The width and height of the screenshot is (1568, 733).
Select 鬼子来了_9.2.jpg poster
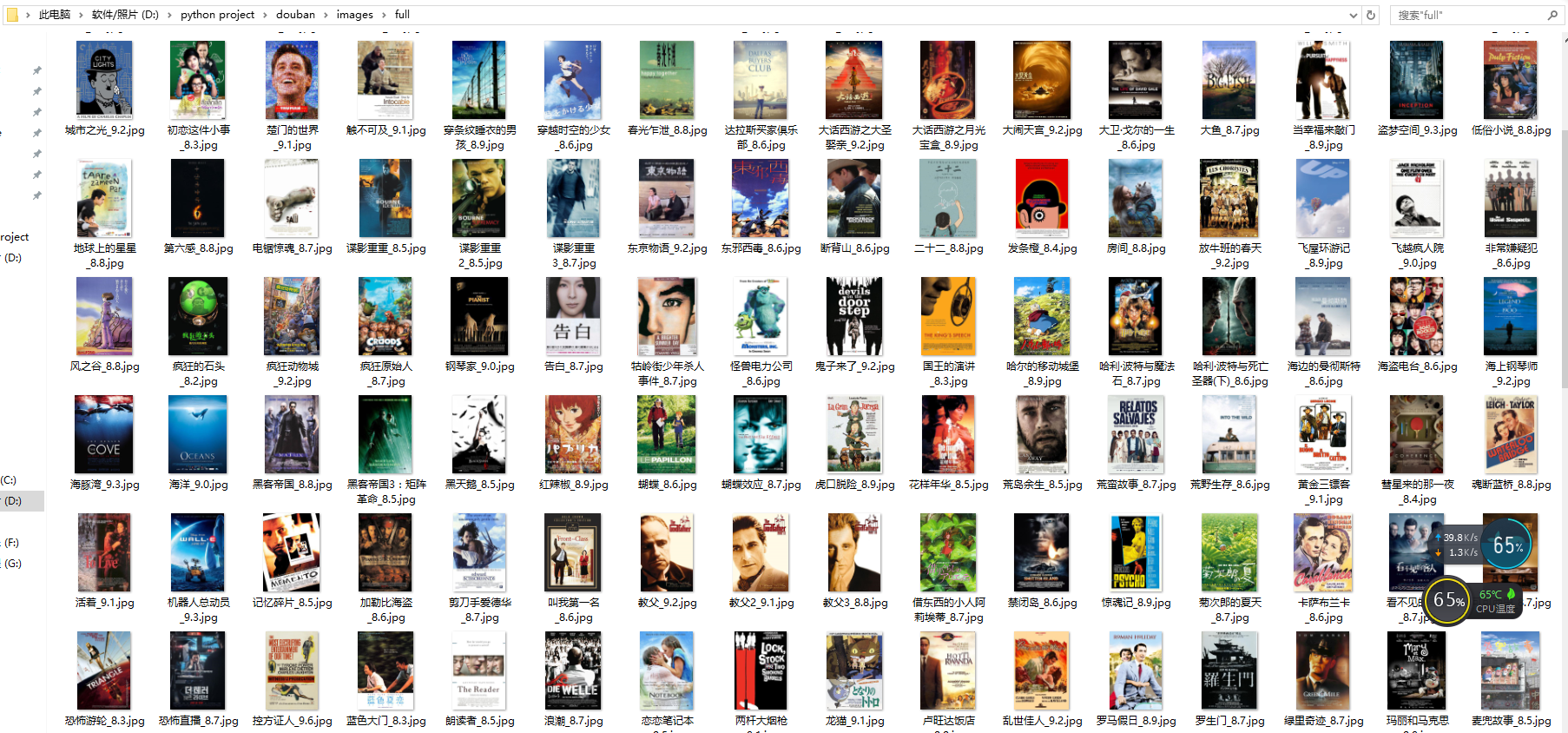pos(854,316)
